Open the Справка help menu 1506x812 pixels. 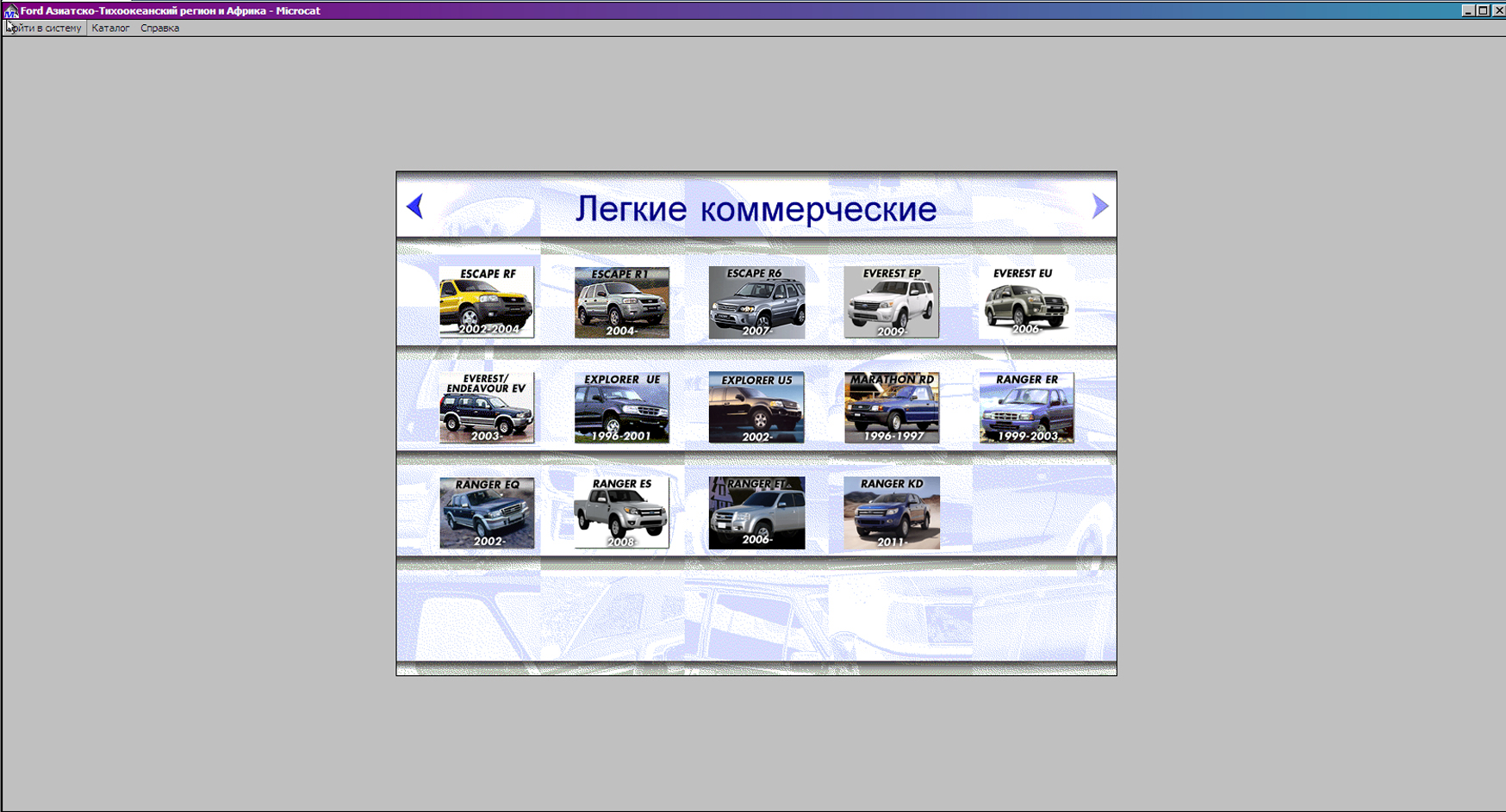click(159, 28)
